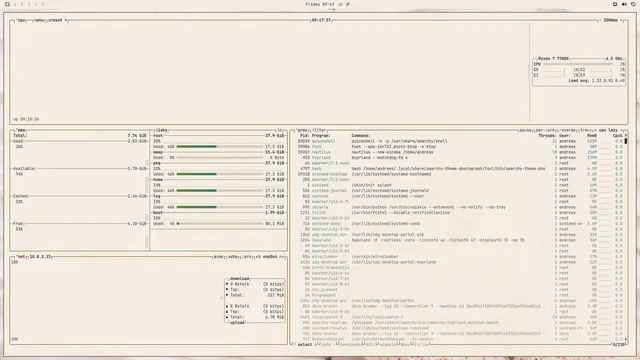
Task: Toggle per-core process CPU display
Action: point(545,130)
